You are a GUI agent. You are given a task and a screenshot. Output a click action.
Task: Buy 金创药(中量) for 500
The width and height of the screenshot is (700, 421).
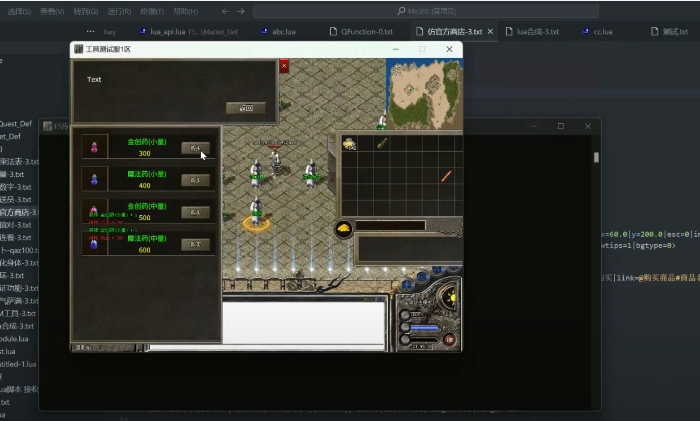195,212
